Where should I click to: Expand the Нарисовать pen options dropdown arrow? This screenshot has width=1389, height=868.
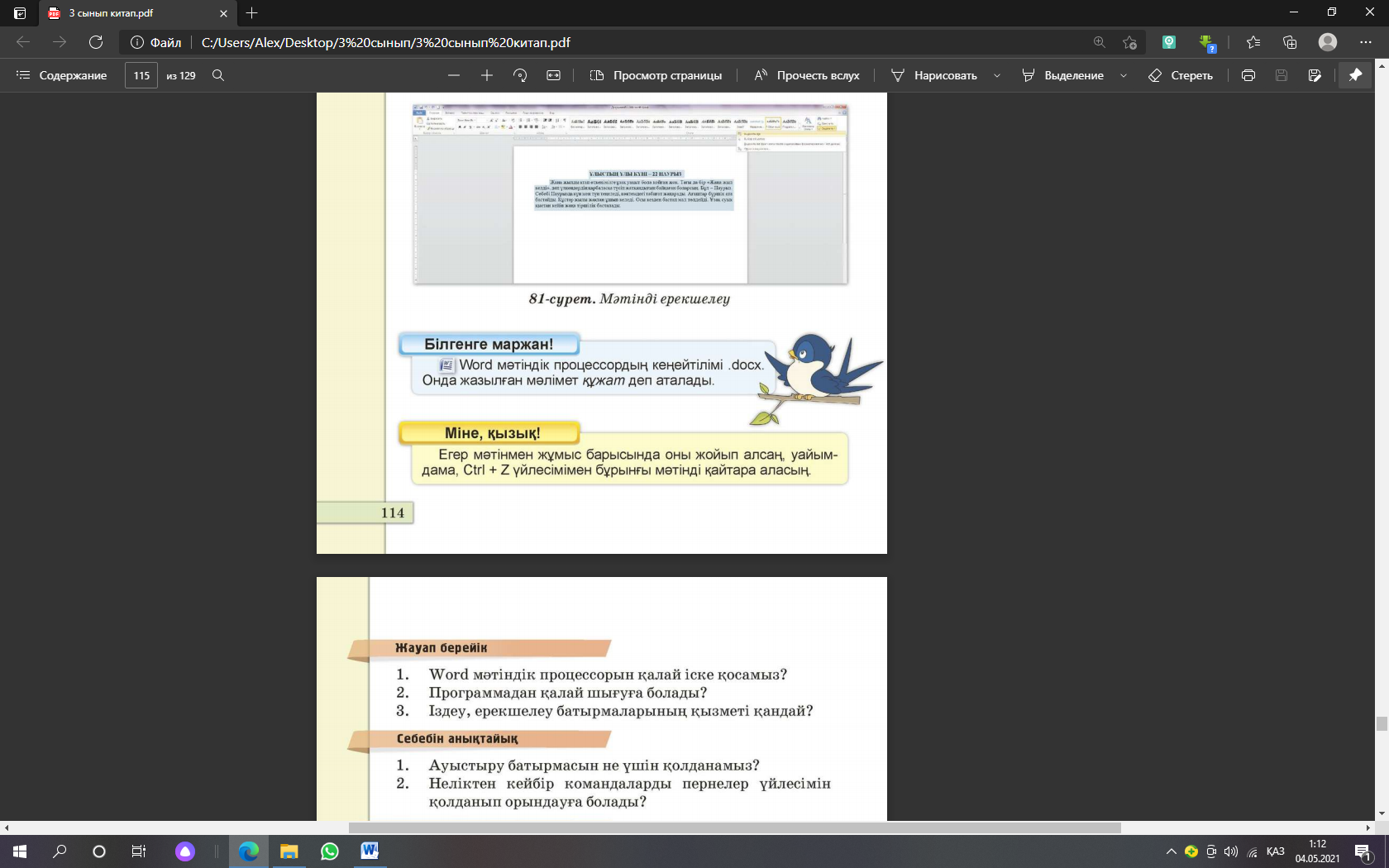tap(997, 75)
